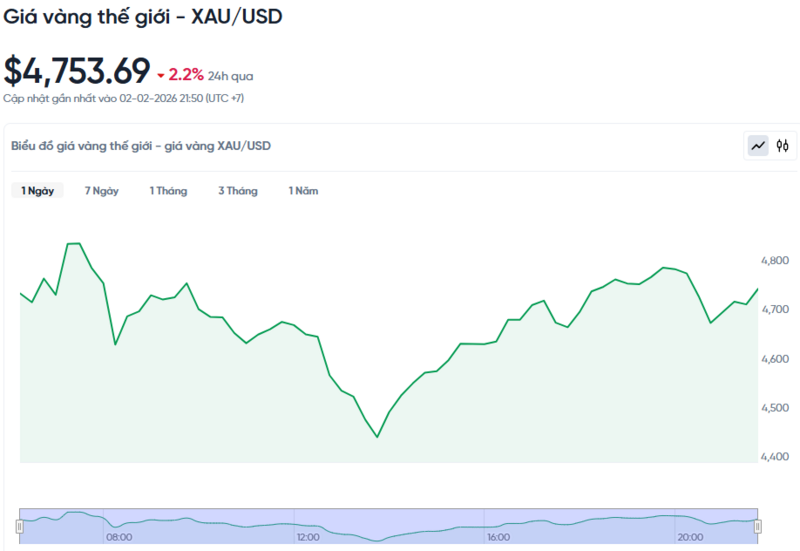Image resolution: width=800 pixels, height=551 pixels.
Task: Show the 3 Tháng chart range
Action: coord(237,191)
